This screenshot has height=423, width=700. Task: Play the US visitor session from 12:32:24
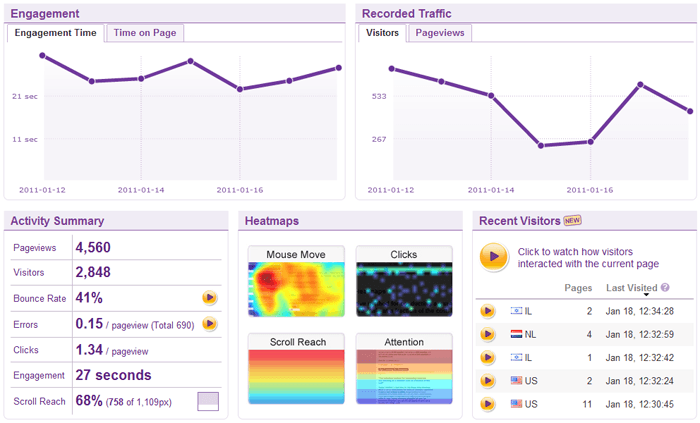point(488,381)
